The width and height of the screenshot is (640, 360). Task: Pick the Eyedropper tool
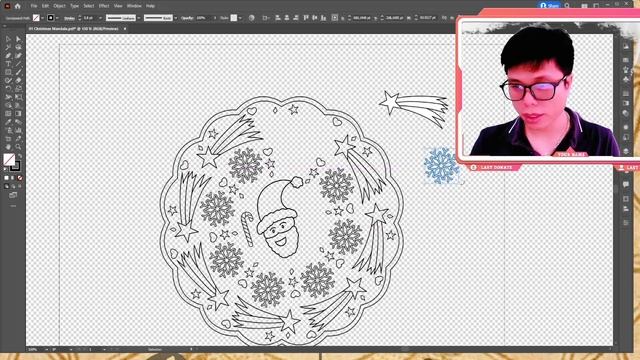tap(8, 122)
